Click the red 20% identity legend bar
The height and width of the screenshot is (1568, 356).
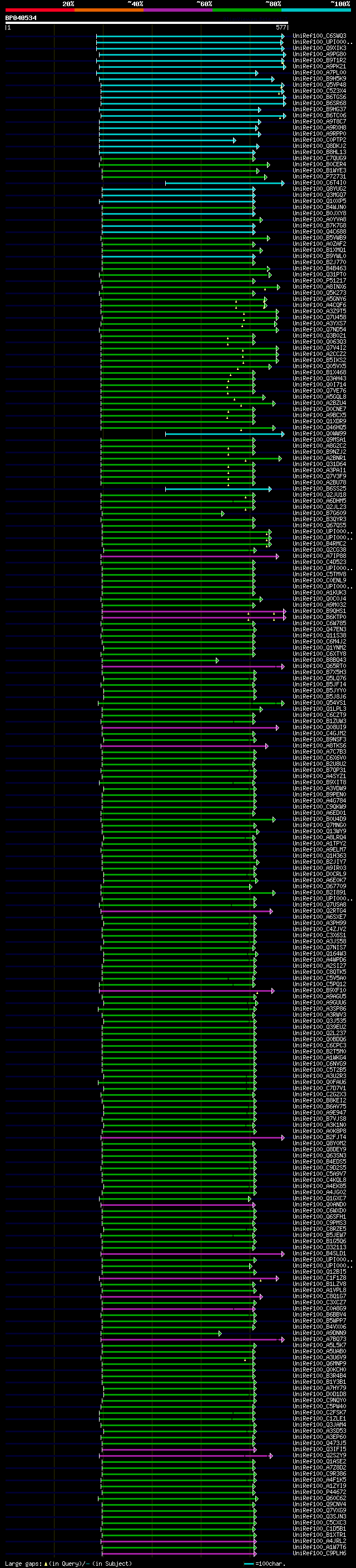coord(39,10)
